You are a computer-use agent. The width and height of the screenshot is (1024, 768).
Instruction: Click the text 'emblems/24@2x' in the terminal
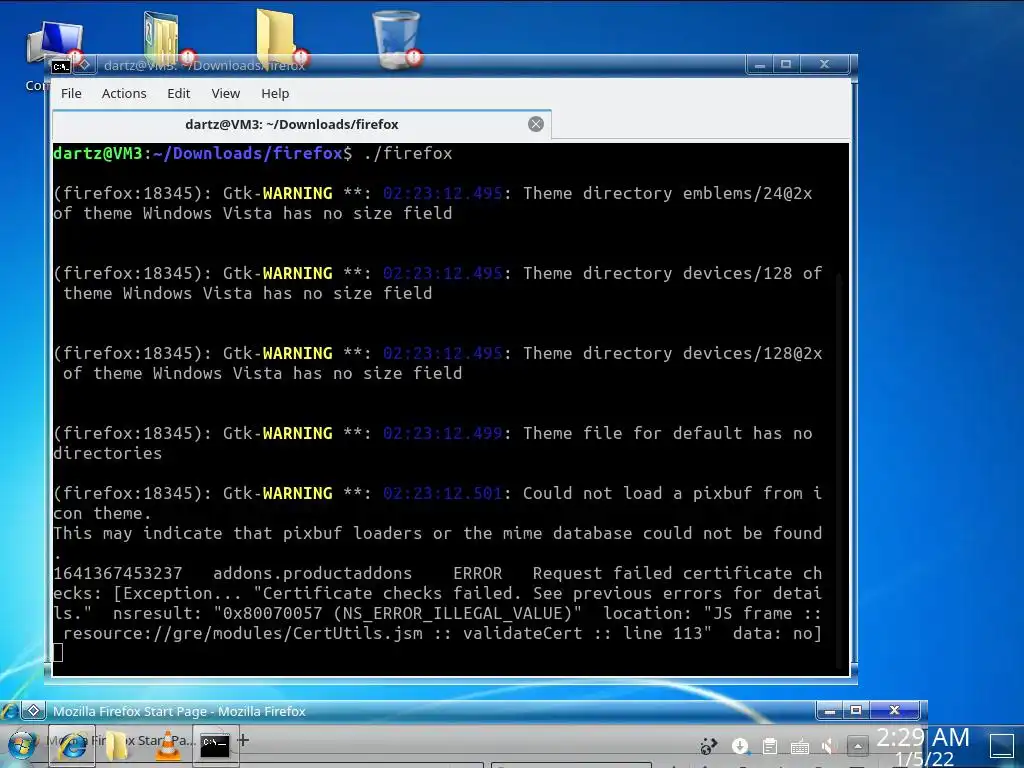coord(747,193)
